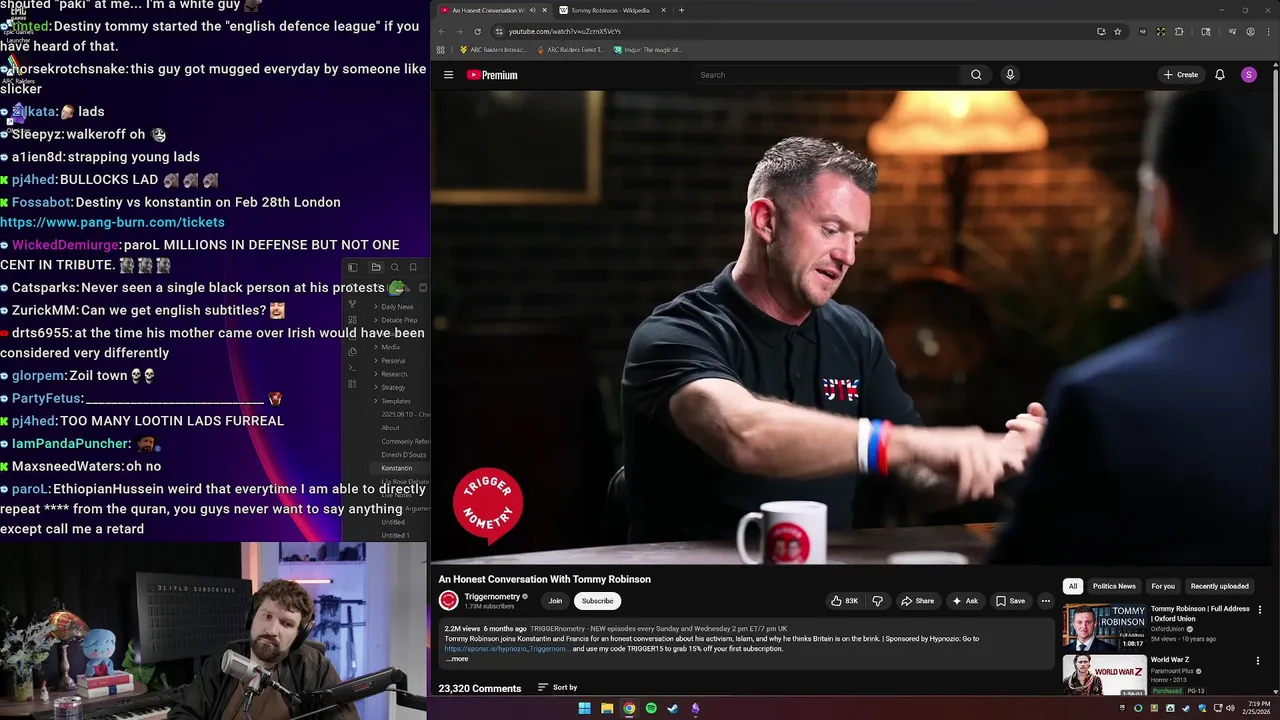Expand the Debate Prep folder in Obsidian
Image resolution: width=1280 pixels, height=720 pixels.
398,320
